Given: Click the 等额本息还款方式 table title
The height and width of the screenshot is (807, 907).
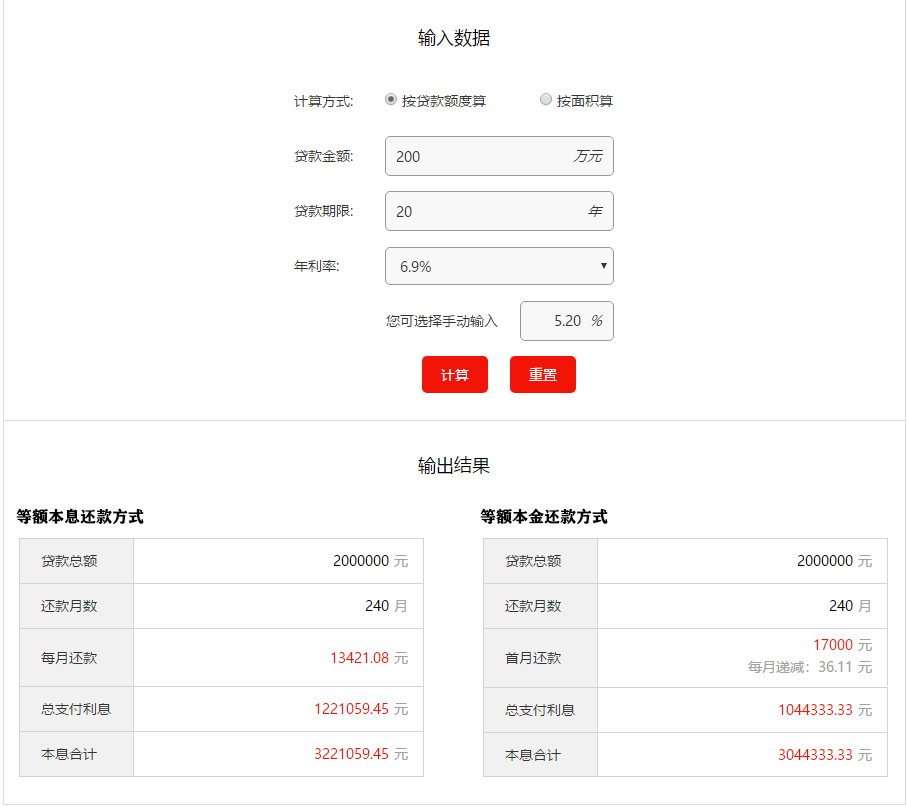Looking at the screenshot, I should click(80, 517).
